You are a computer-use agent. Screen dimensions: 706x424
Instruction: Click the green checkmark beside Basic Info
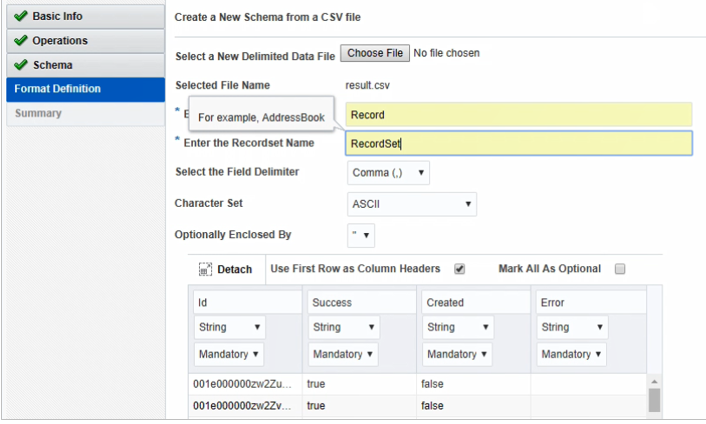coord(21,17)
